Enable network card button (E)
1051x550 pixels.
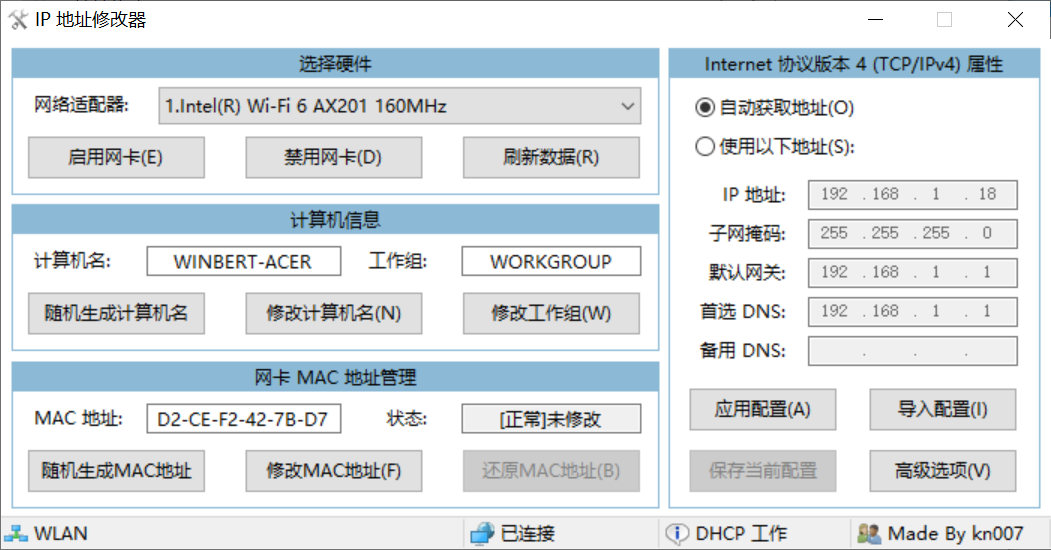point(116,157)
